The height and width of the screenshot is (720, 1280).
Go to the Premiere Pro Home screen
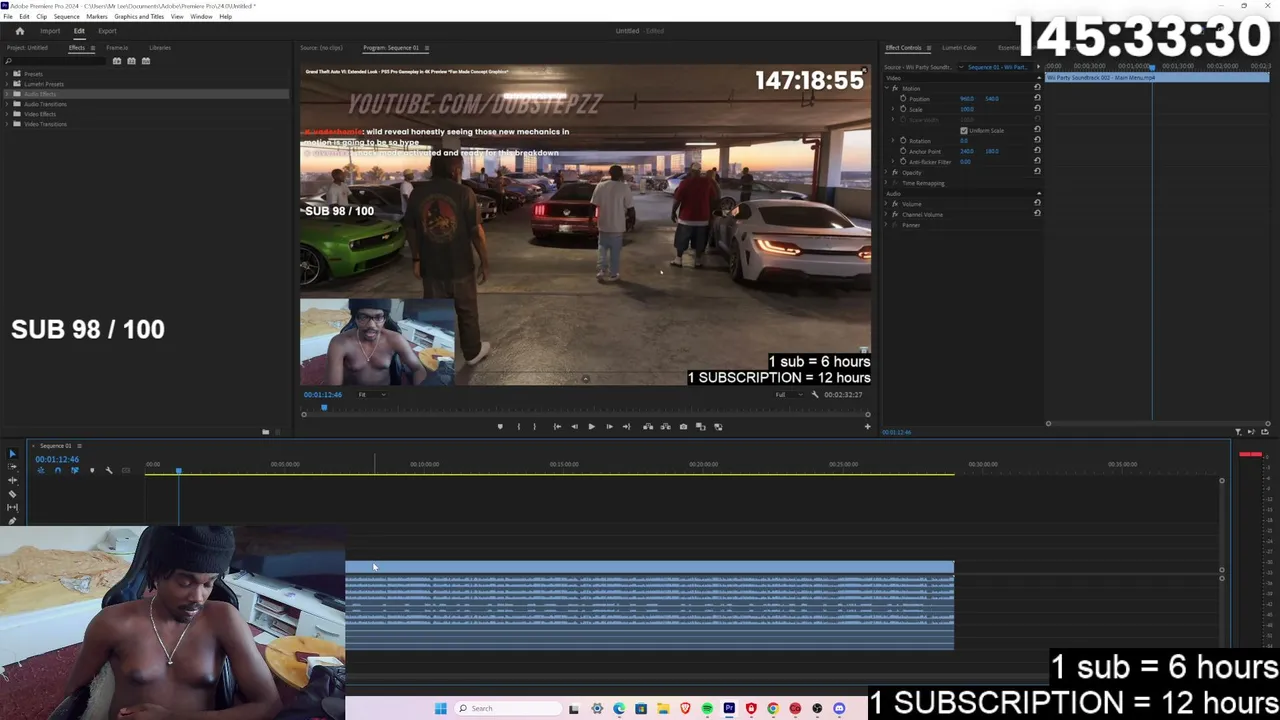coord(19,31)
